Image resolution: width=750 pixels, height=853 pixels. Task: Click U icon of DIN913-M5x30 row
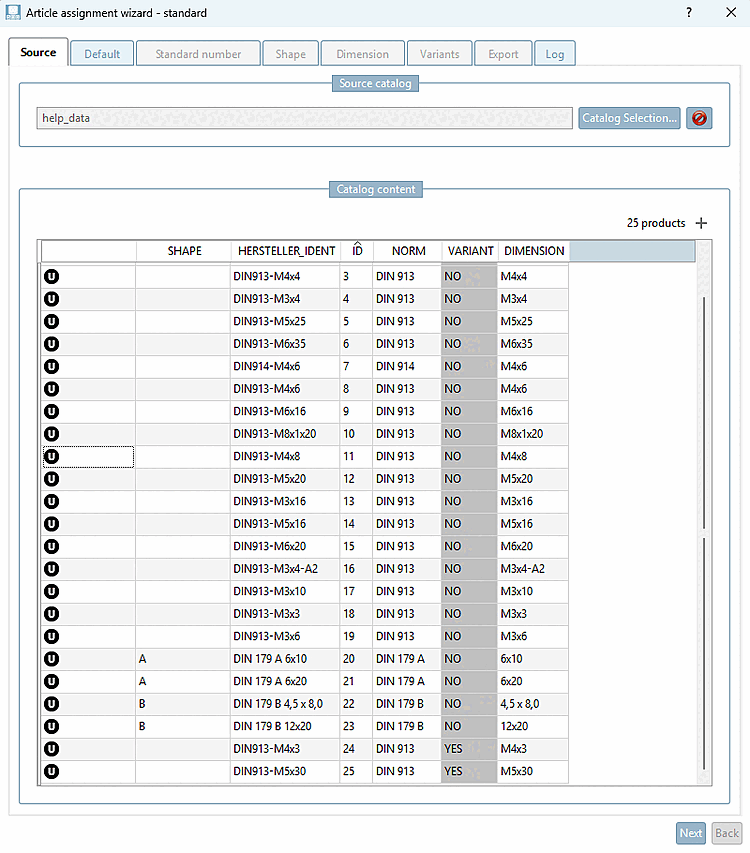click(52, 771)
